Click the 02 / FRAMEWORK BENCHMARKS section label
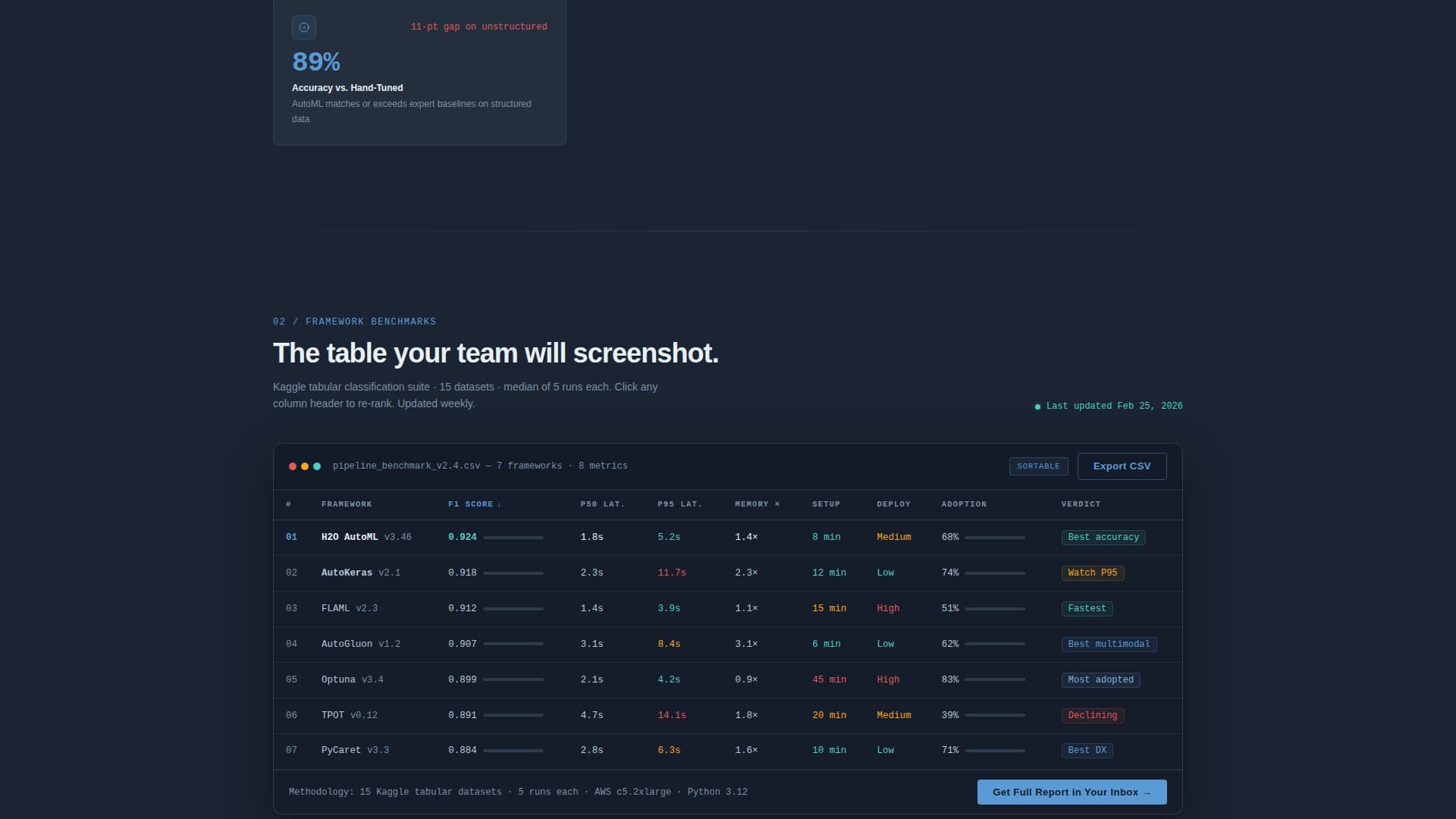Screen dimensions: 1456x819 click(354, 322)
